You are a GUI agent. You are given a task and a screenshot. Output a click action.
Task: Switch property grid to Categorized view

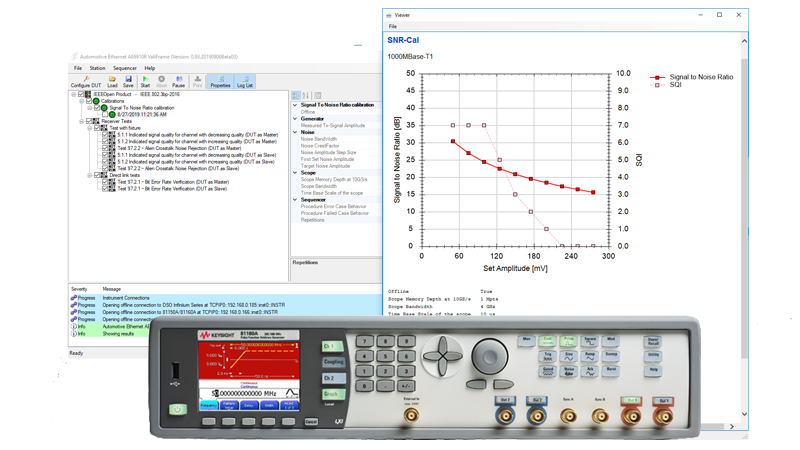296,95
